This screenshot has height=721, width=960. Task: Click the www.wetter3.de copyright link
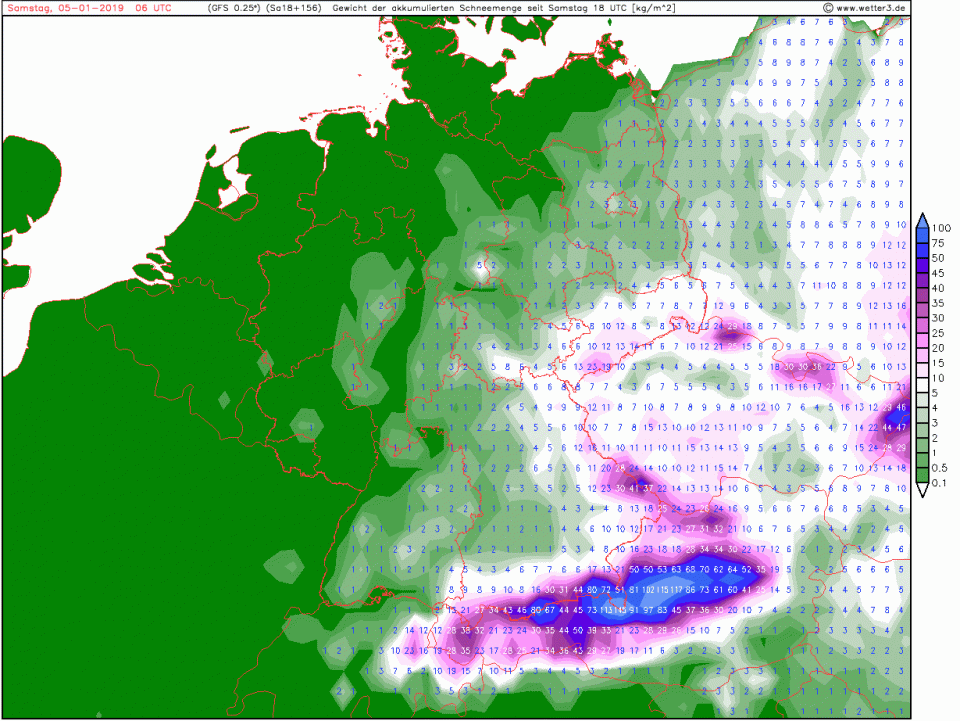(864, 8)
